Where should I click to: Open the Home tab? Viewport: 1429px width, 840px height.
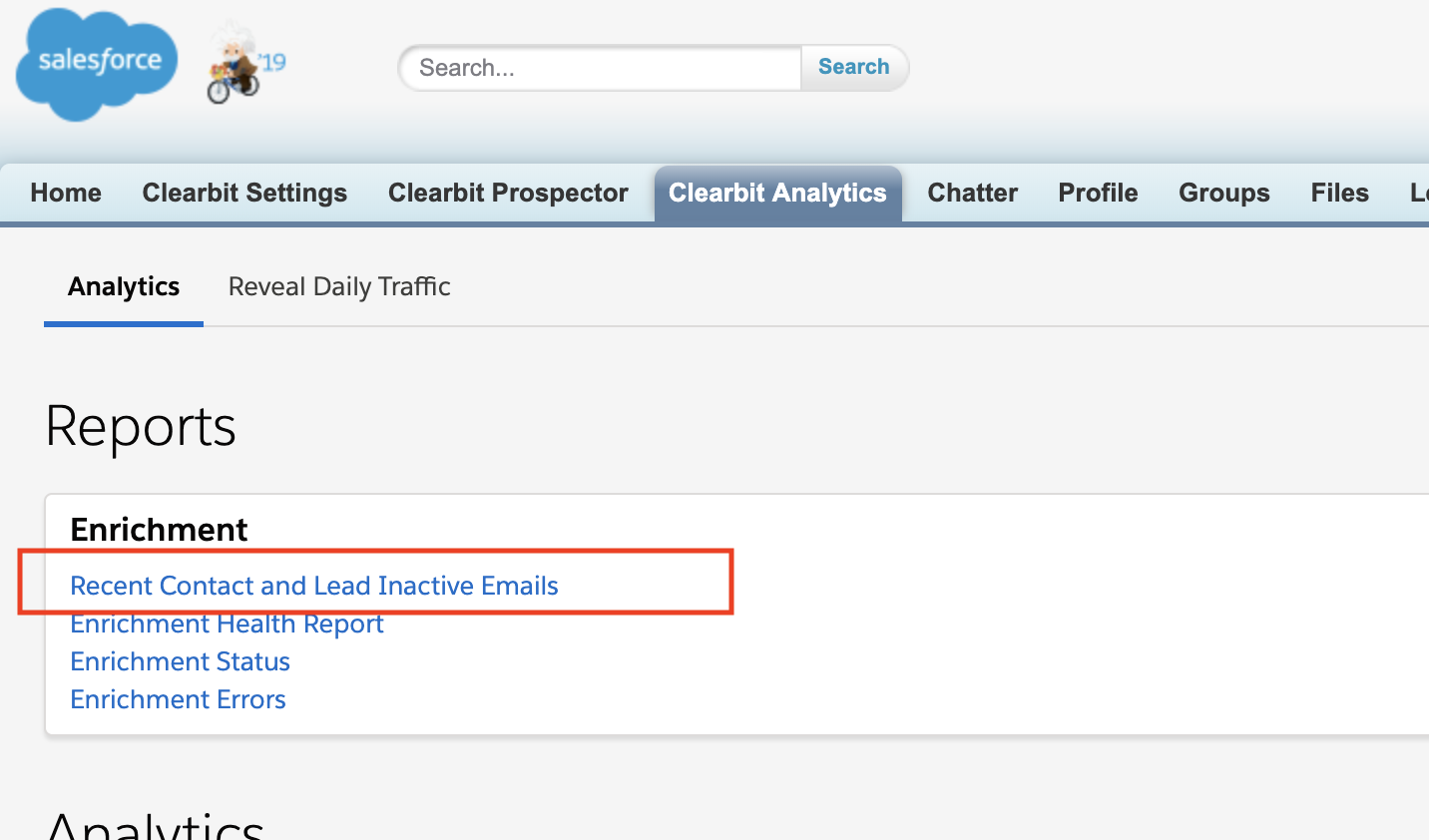[66, 193]
